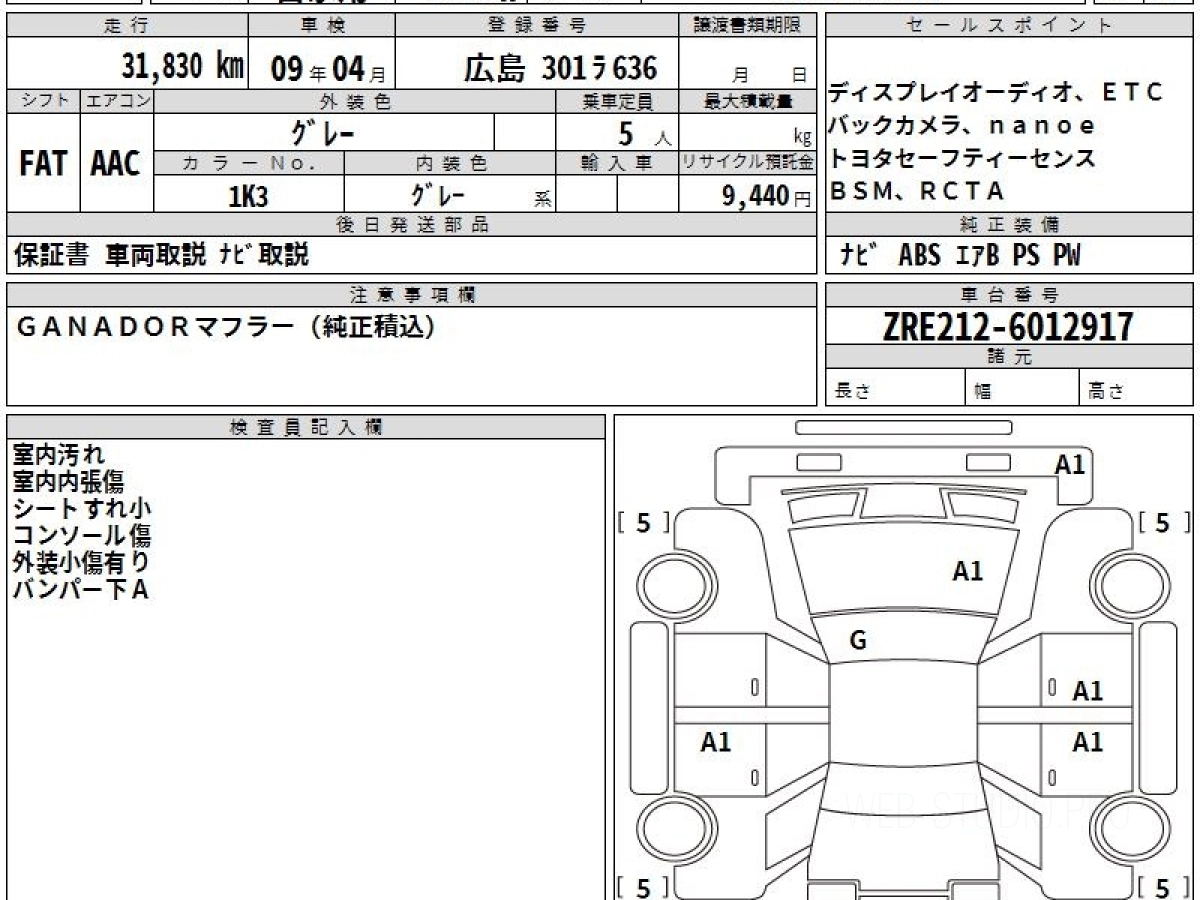This screenshot has height=900, width=1200.
Task: Select the 'A1' mark on the hood
Action: (x=967, y=571)
